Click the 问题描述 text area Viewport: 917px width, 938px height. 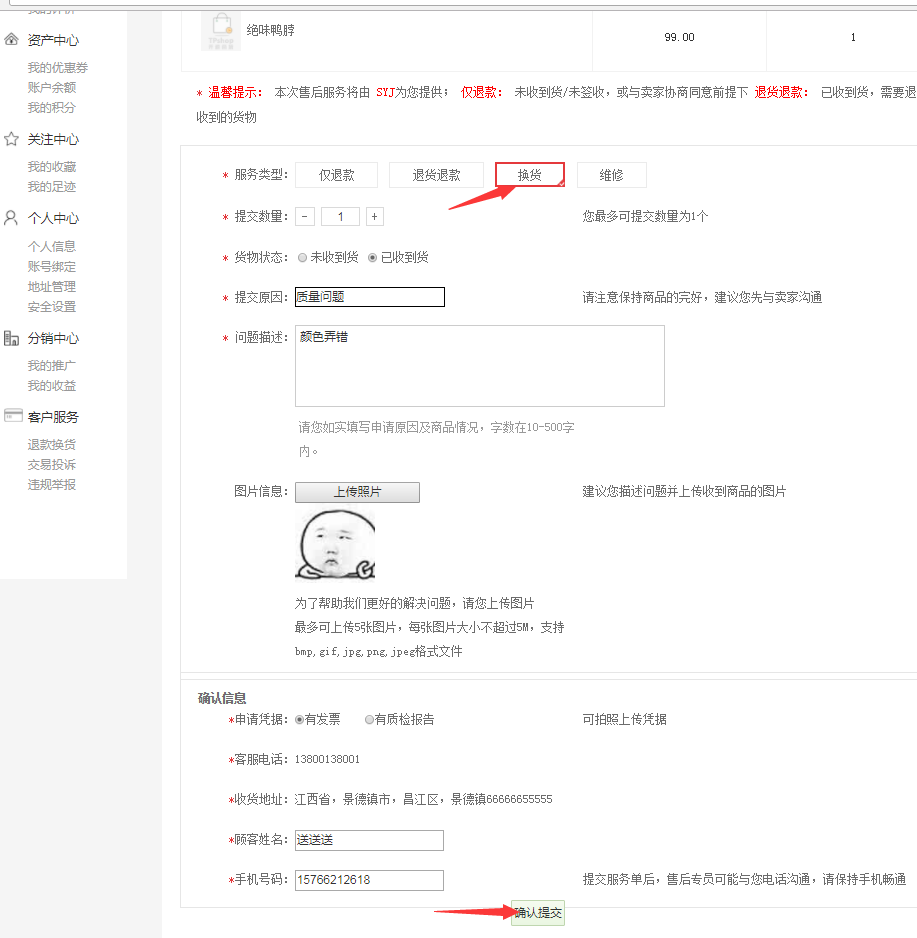pos(479,366)
